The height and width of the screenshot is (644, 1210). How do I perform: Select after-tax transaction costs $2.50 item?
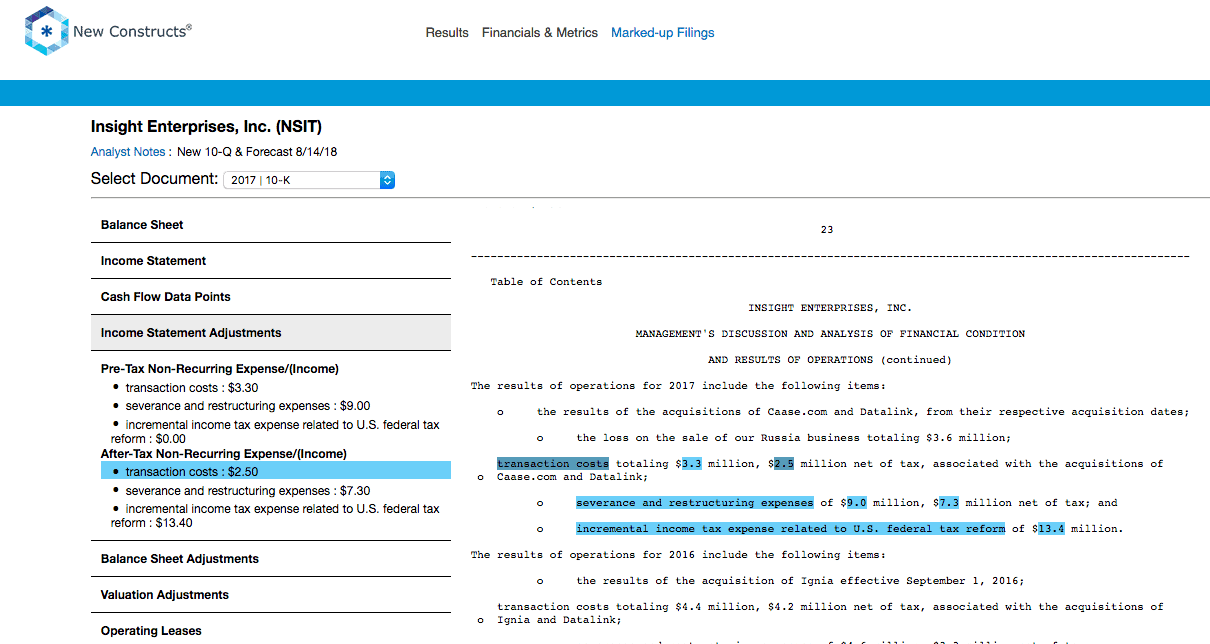point(276,471)
